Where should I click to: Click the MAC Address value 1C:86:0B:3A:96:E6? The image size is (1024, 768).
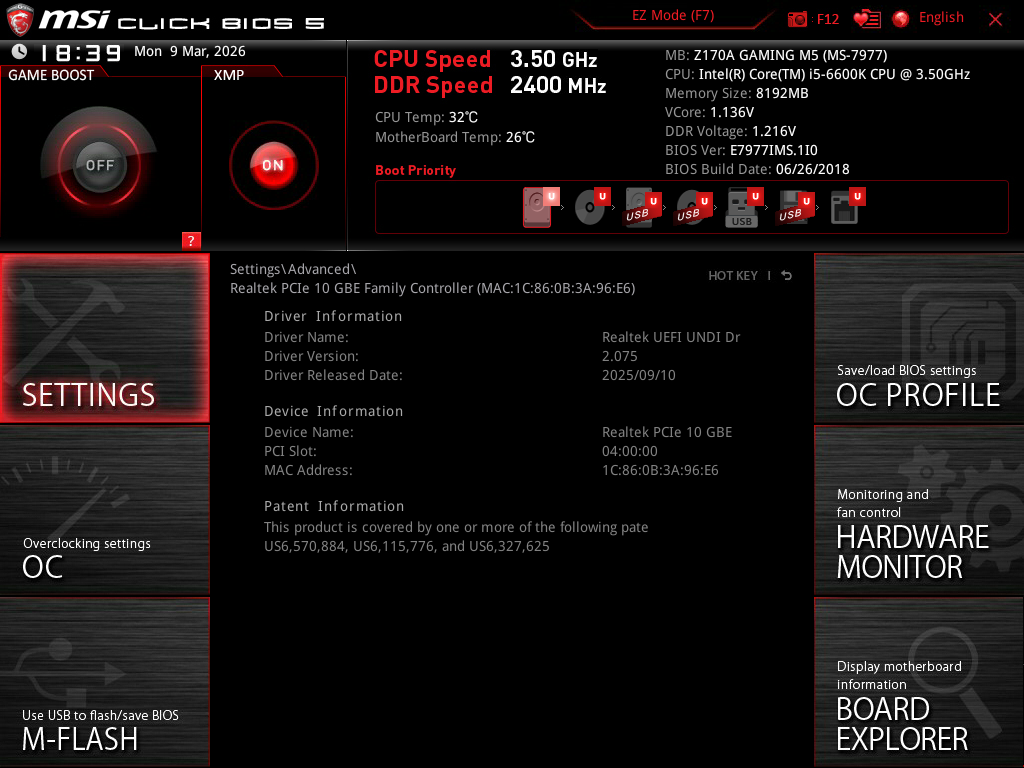660,470
